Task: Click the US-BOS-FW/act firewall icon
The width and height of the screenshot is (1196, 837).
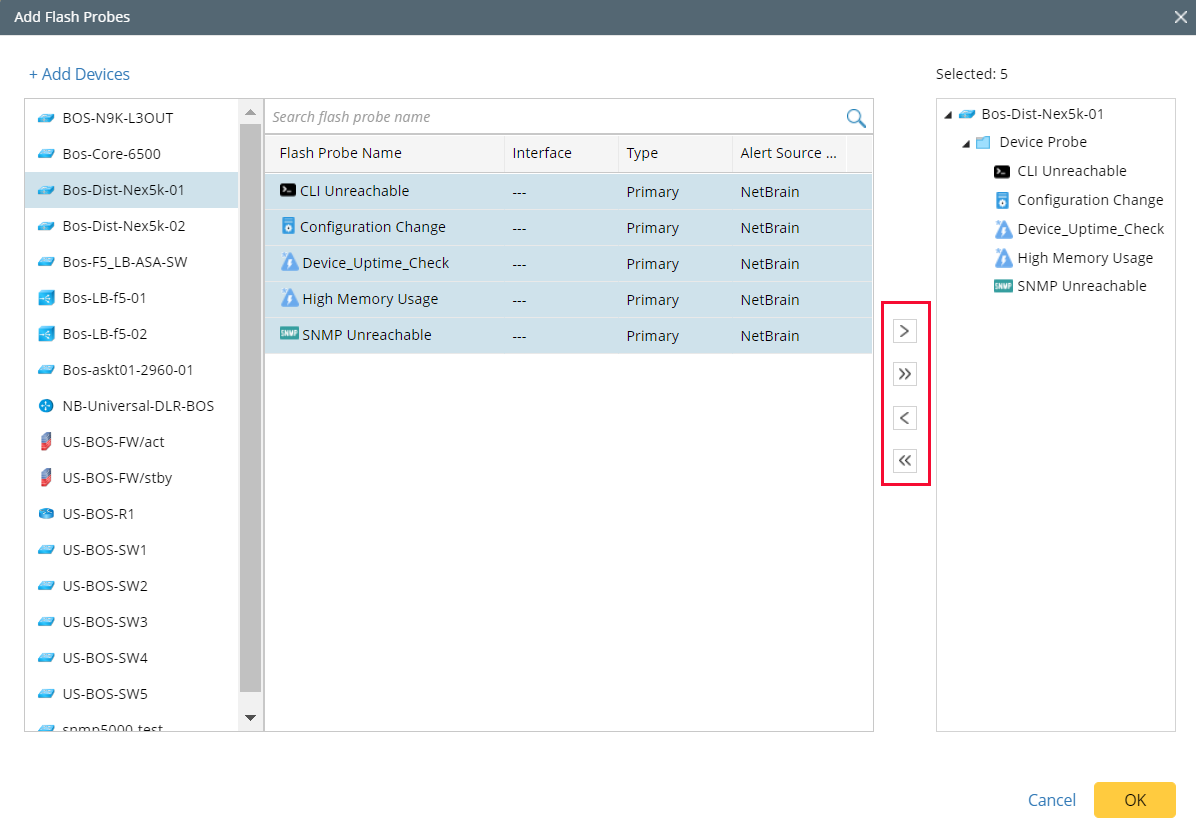Action: [46, 441]
